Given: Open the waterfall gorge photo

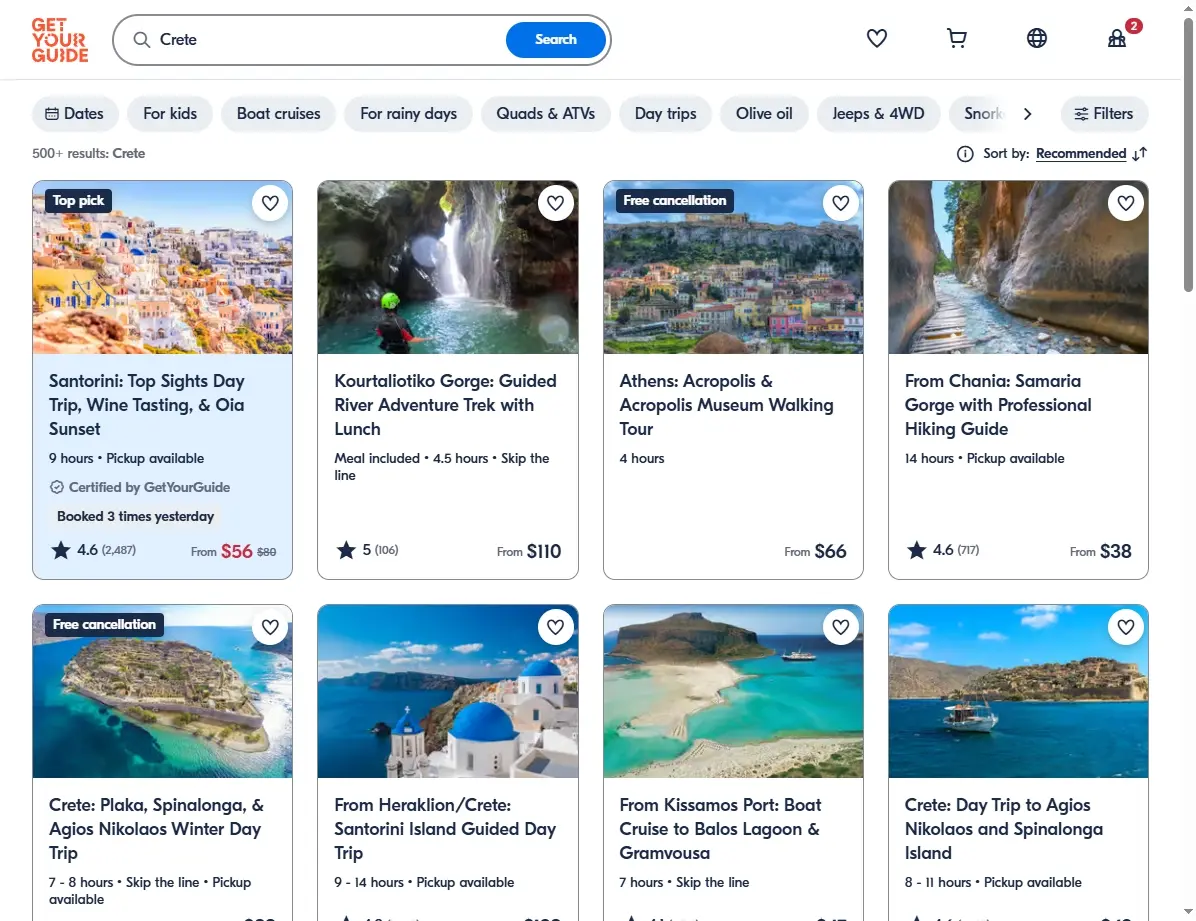Looking at the screenshot, I should pyautogui.click(x=448, y=267).
